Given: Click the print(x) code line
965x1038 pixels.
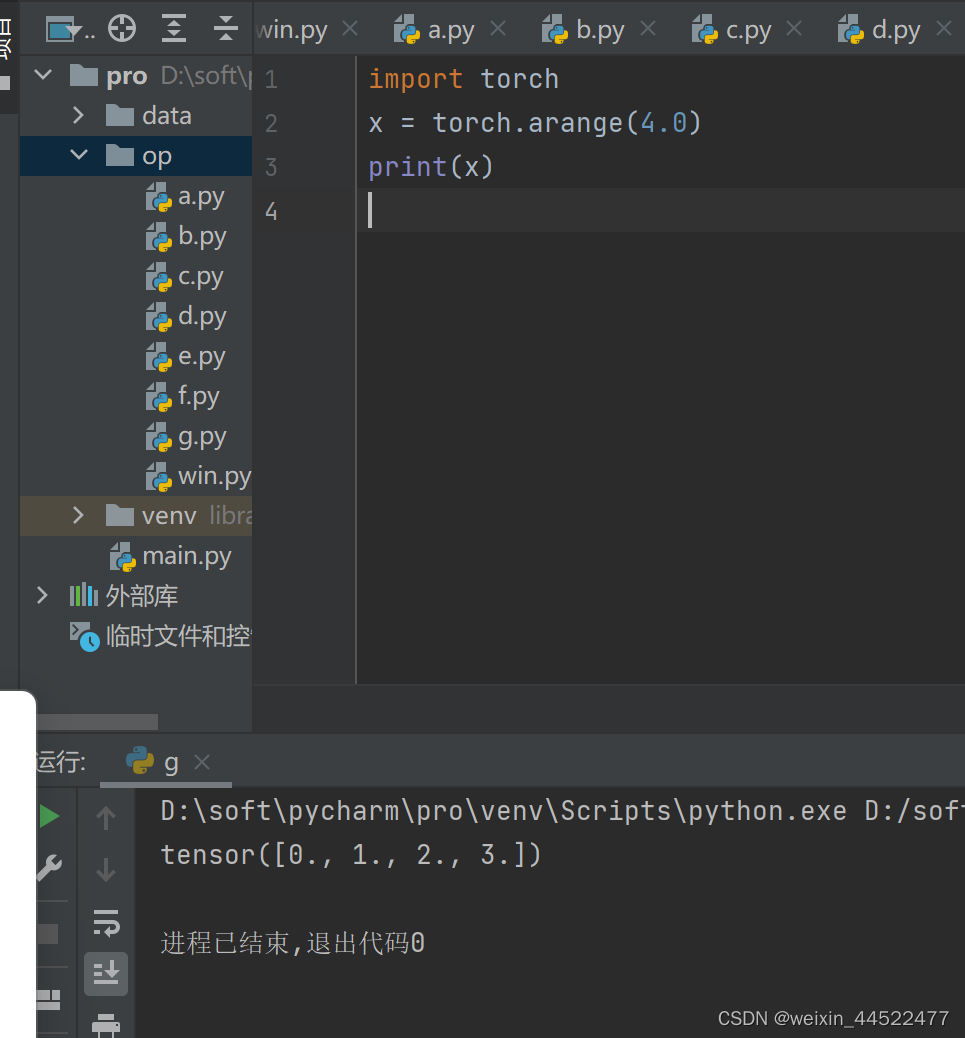Looking at the screenshot, I should point(431,167).
